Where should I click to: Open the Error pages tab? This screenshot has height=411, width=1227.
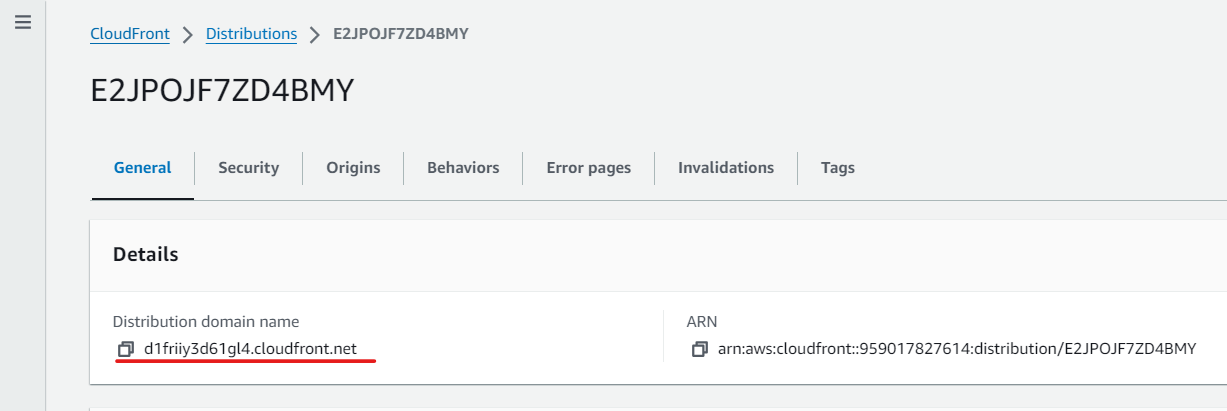[x=589, y=168]
